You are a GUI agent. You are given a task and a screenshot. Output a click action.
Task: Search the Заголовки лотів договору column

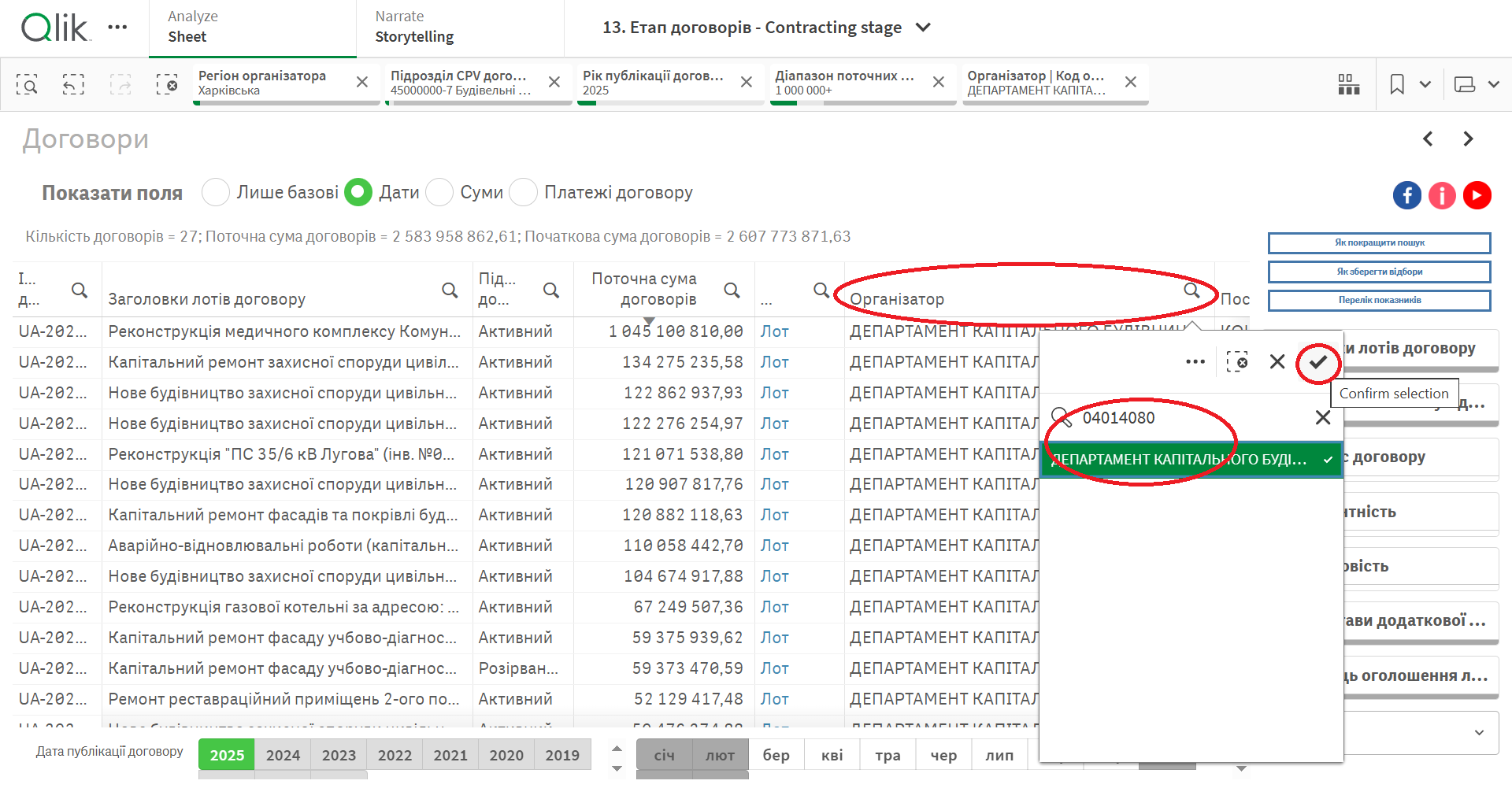pos(450,290)
